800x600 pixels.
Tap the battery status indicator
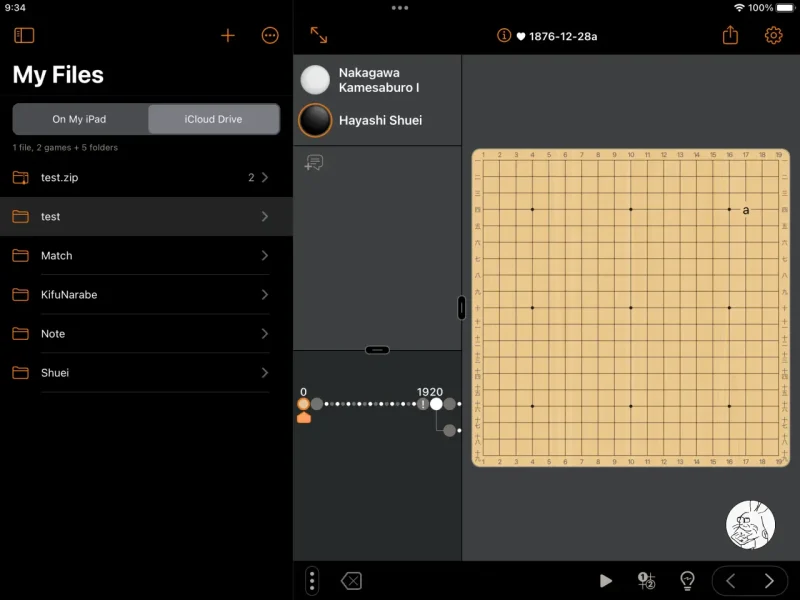coord(786,8)
